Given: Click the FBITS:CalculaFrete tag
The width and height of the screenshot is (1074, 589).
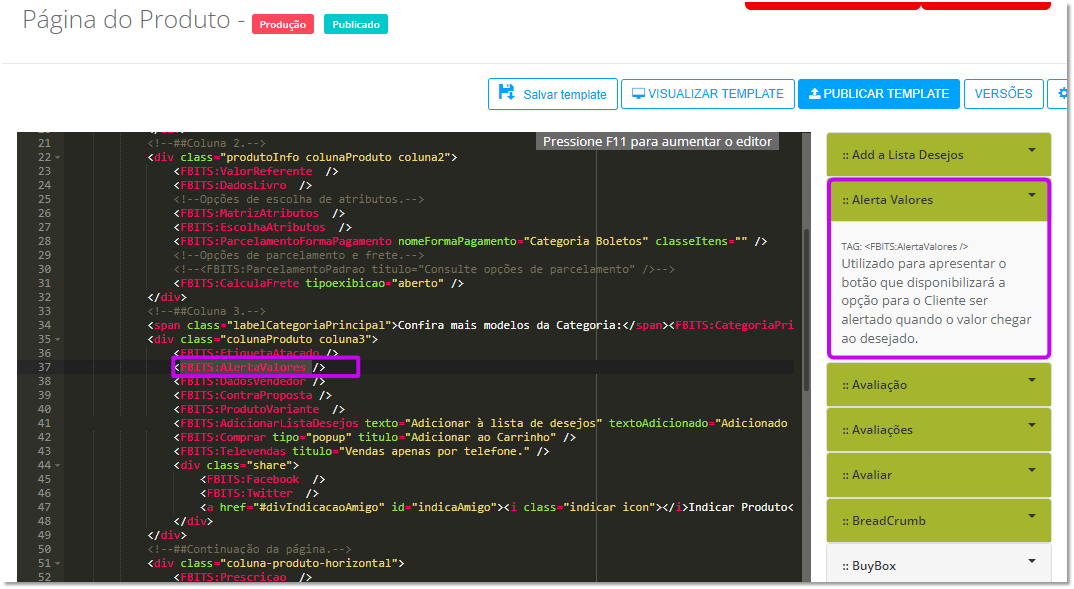Looking at the screenshot, I should click(240, 284).
